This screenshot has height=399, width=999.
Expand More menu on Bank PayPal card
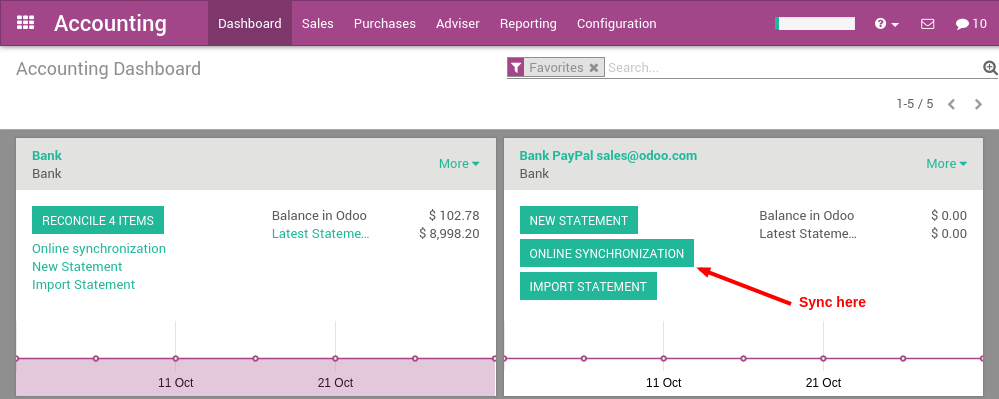tap(946, 164)
